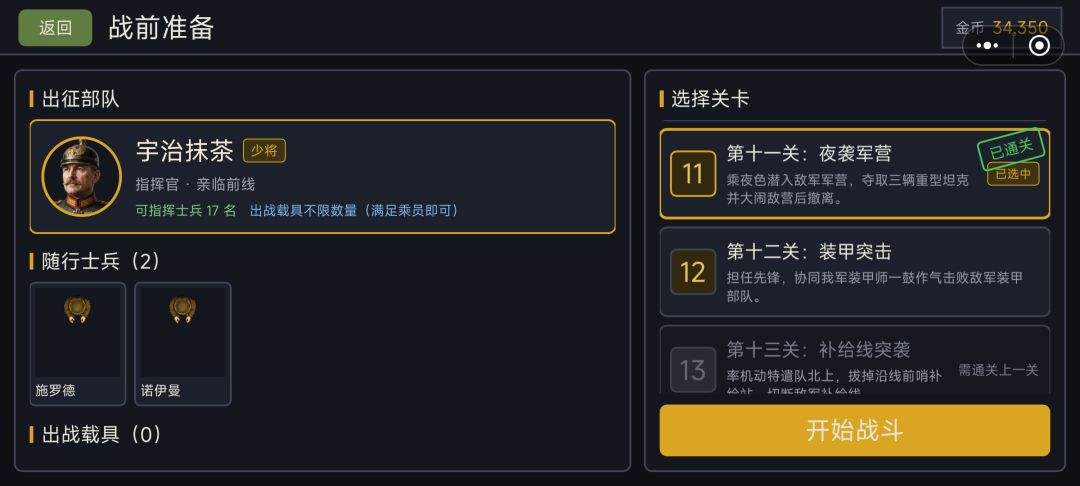Tap the green 已通关 stamp
Screen dimensions: 1080x486
[1011, 149]
